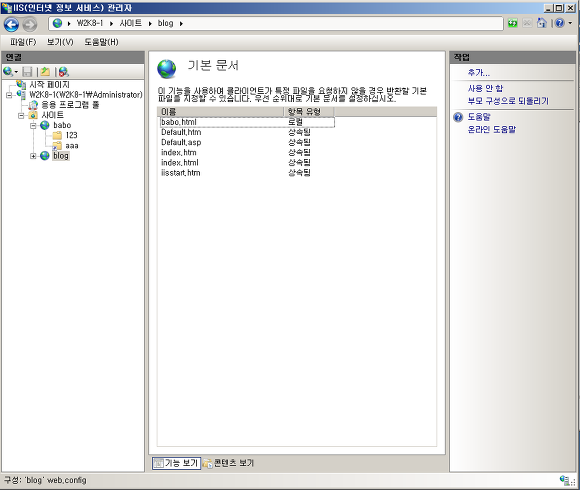580x490 pixels.
Task: Click the Home icon in top toolbar
Action: coord(542,23)
